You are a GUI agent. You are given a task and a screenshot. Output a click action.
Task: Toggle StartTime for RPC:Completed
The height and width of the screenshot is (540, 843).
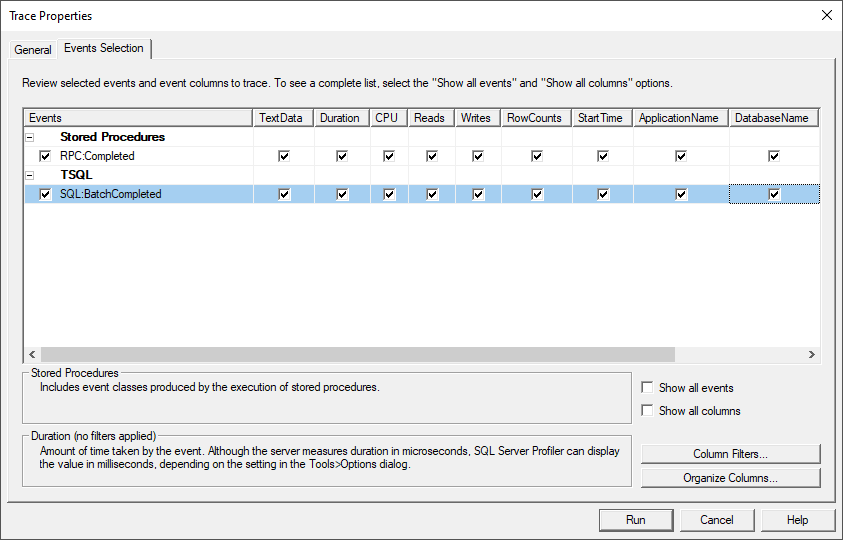603,156
